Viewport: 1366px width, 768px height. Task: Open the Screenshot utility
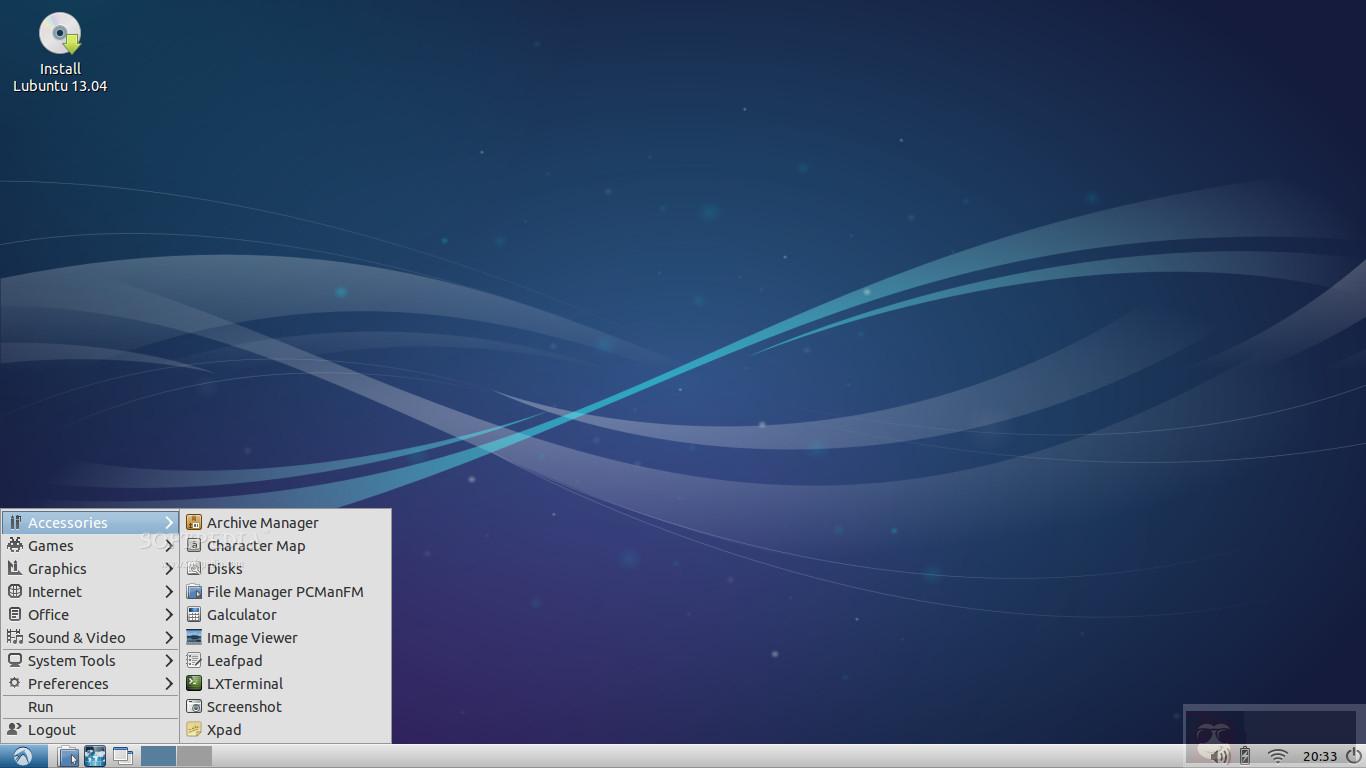pos(243,706)
